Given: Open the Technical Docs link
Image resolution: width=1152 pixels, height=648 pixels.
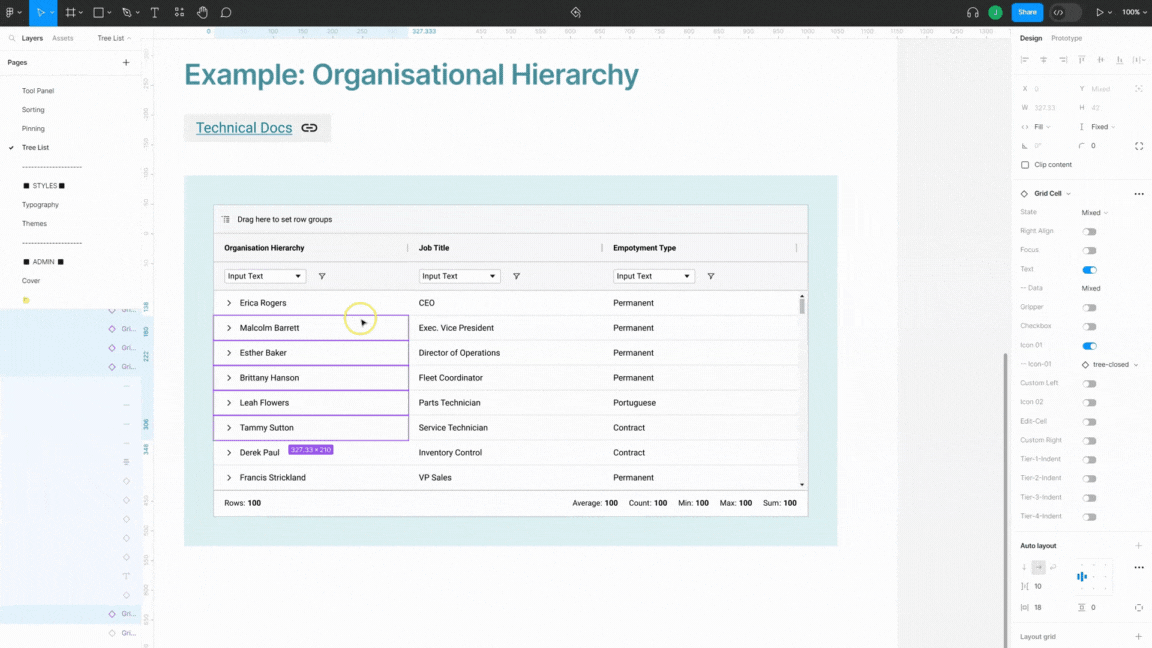Looking at the screenshot, I should click(x=244, y=128).
